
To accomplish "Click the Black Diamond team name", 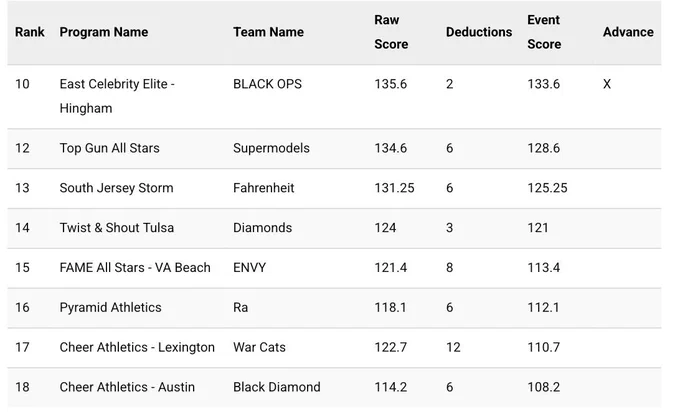I will (x=277, y=387).
